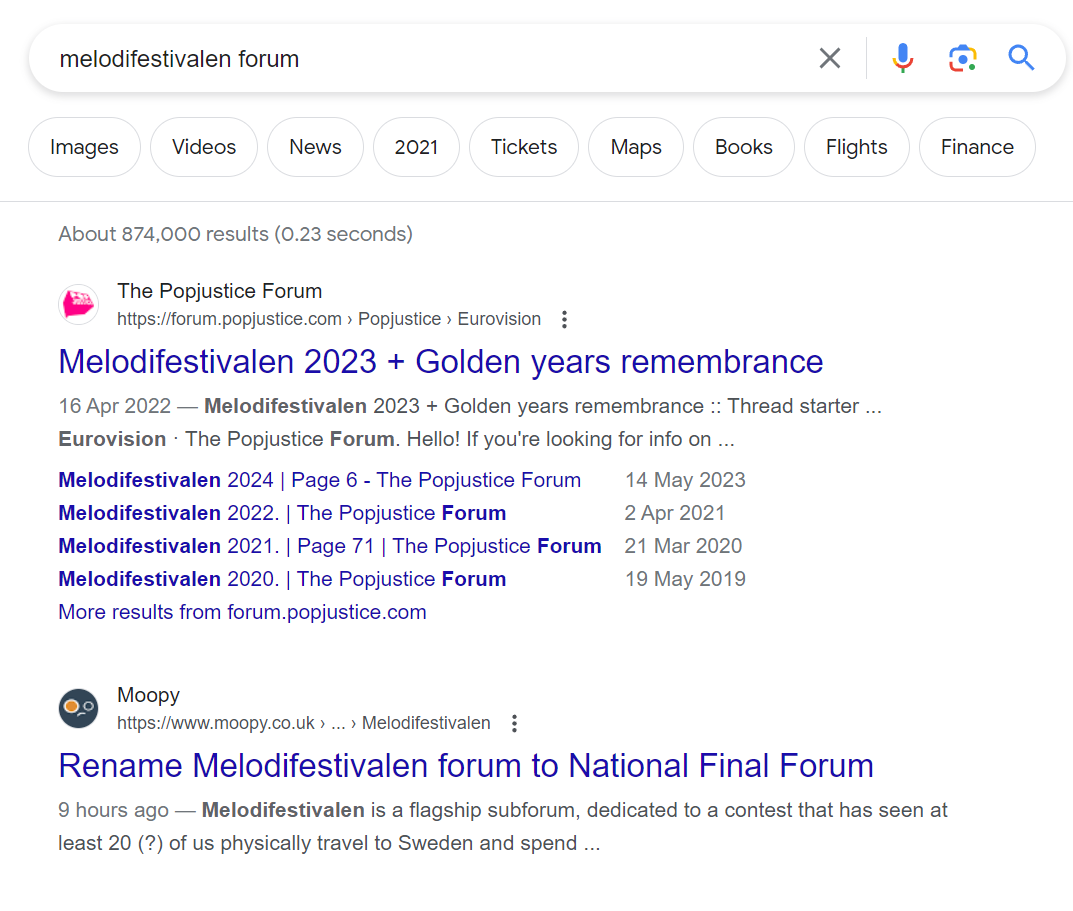Click the '14 May 2023' date
The width and height of the screenshot is (1073, 911).
pos(685,480)
